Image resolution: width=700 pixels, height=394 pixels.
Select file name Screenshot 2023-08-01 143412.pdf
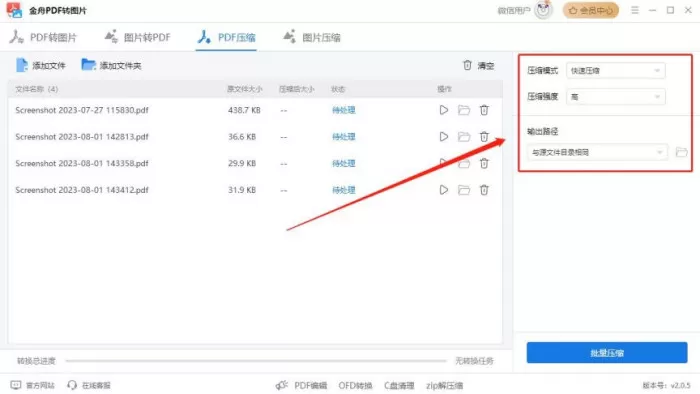82,190
